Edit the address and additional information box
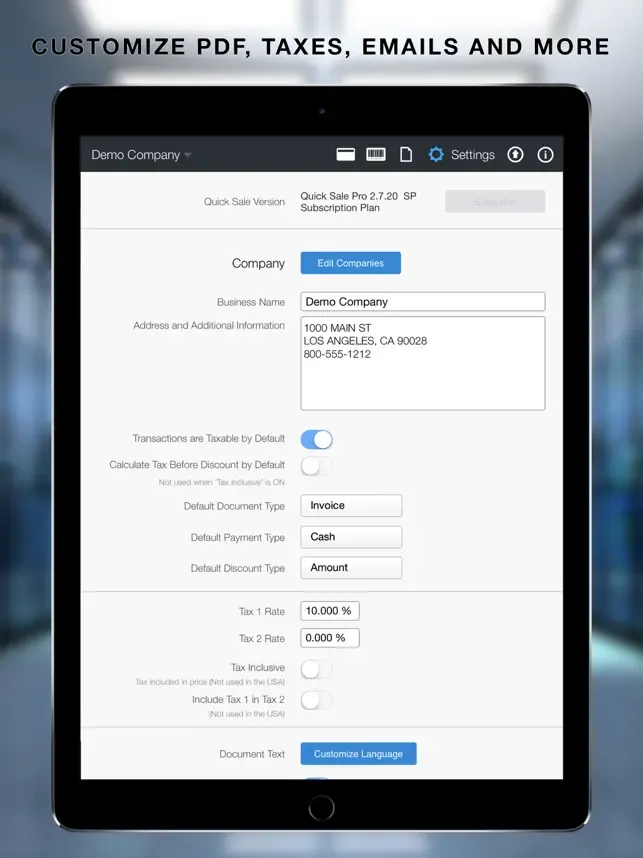 pos(422,363)
